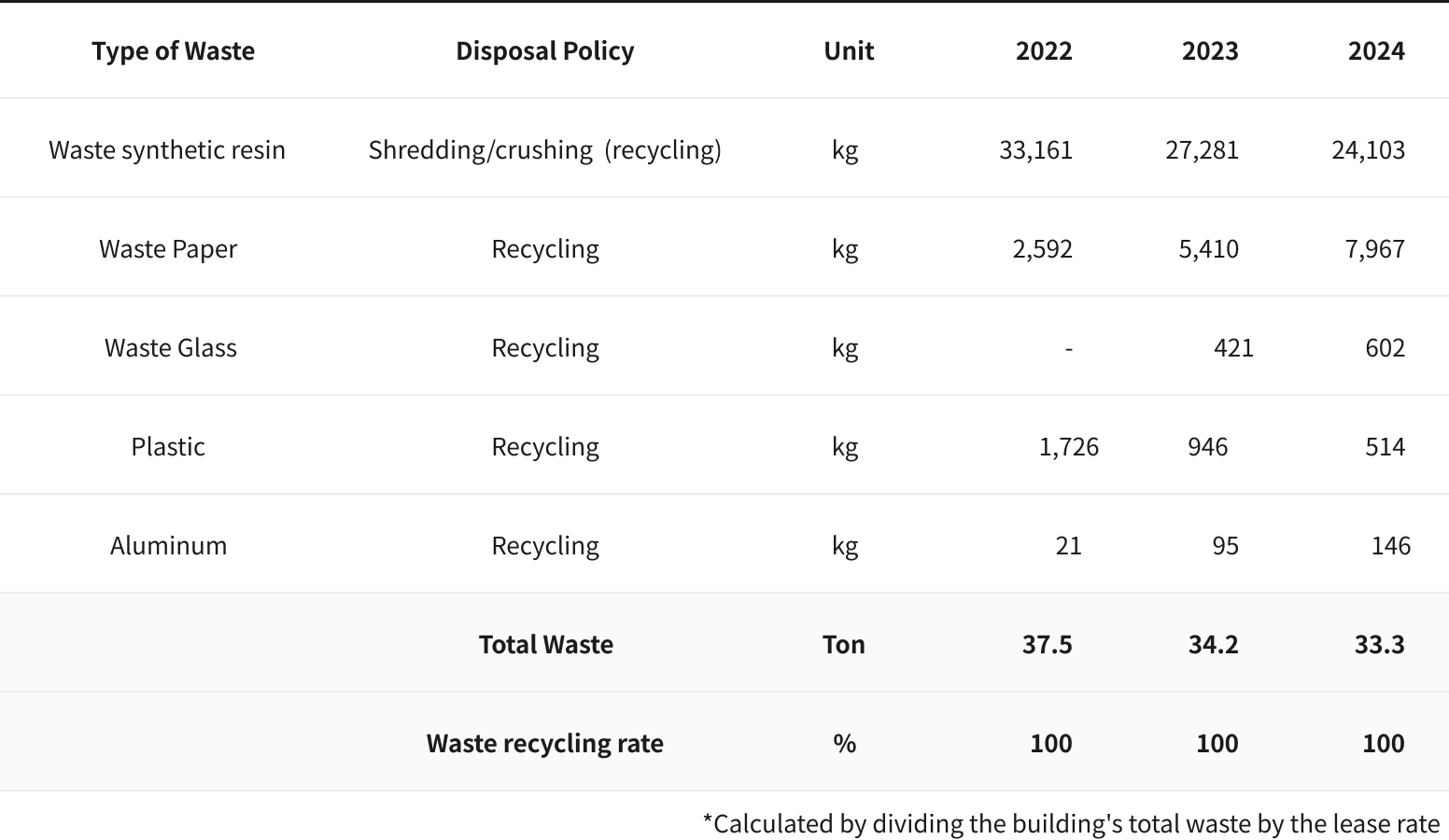This screenshot has width=1449, height=840.
Task: Click the 1,726 Plastic value
Action: pyautogui.click(x=1069, y=446)
